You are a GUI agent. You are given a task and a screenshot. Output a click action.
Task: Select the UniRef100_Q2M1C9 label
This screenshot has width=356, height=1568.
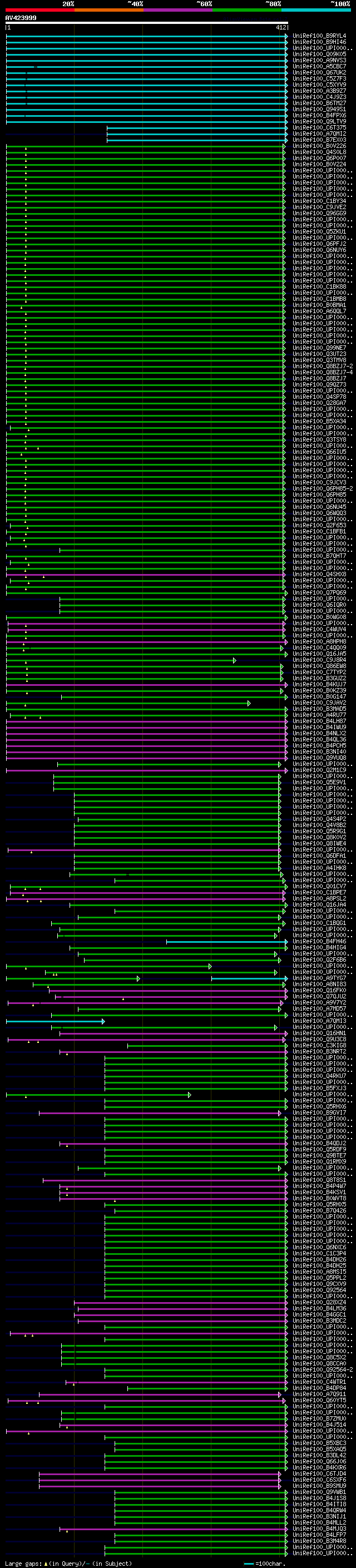(319, 770)
